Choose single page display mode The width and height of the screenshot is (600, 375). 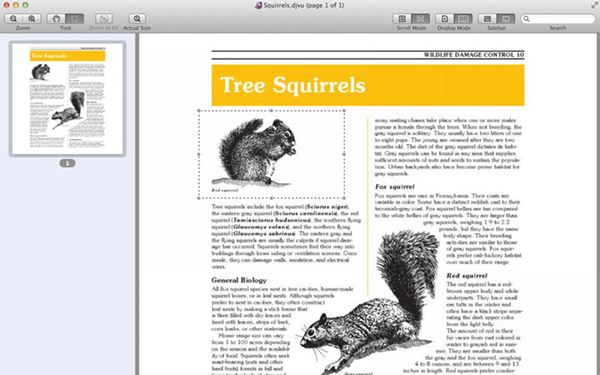[x=445, y=18]
